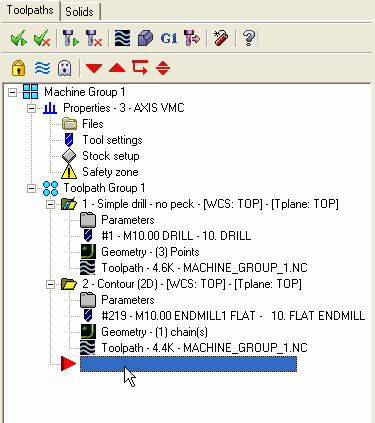
Task: Select 1 - Simple drill - no peck operation
Action: [x=210, y=204]
